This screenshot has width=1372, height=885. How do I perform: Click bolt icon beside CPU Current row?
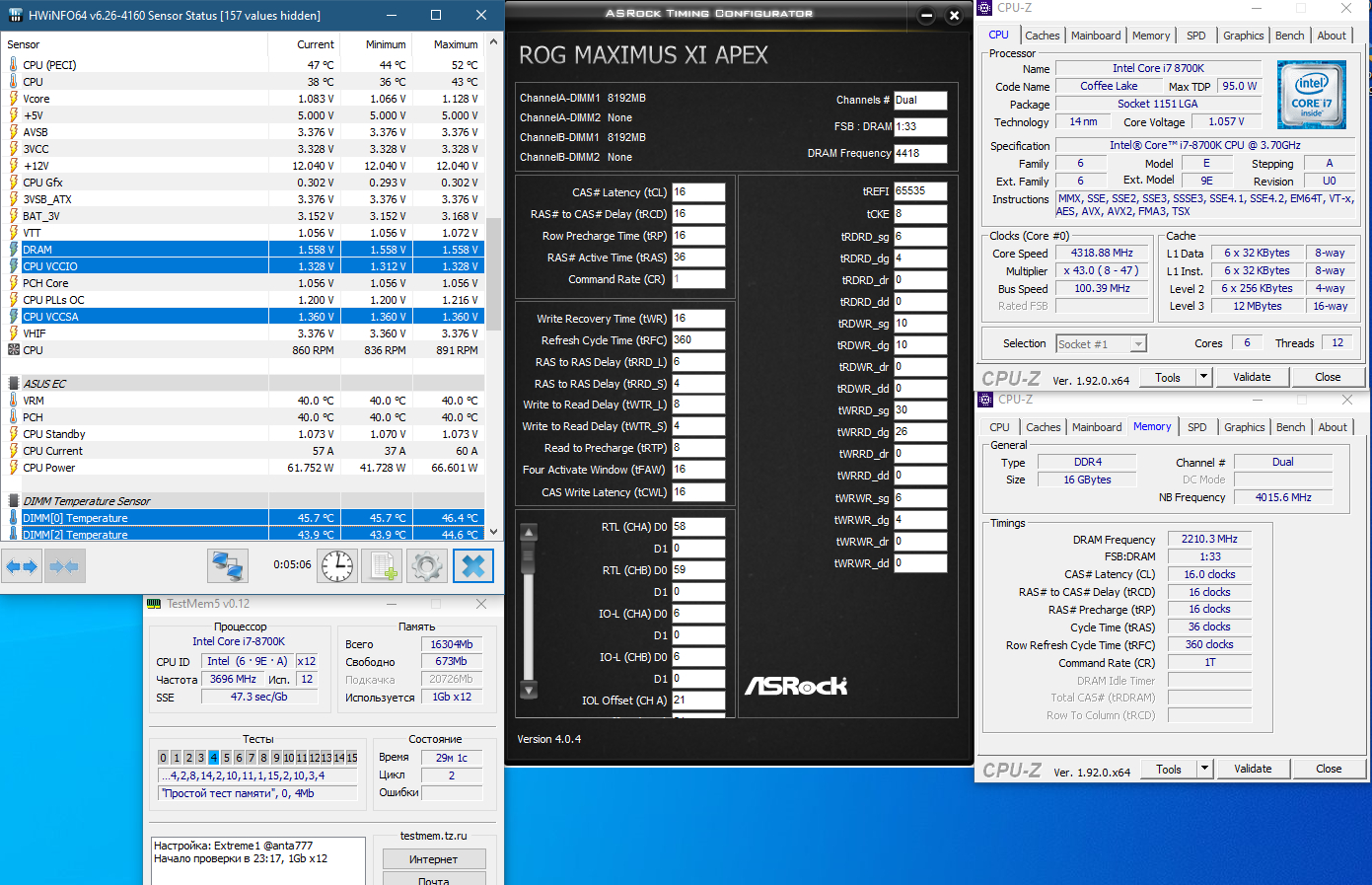[14, 451]
